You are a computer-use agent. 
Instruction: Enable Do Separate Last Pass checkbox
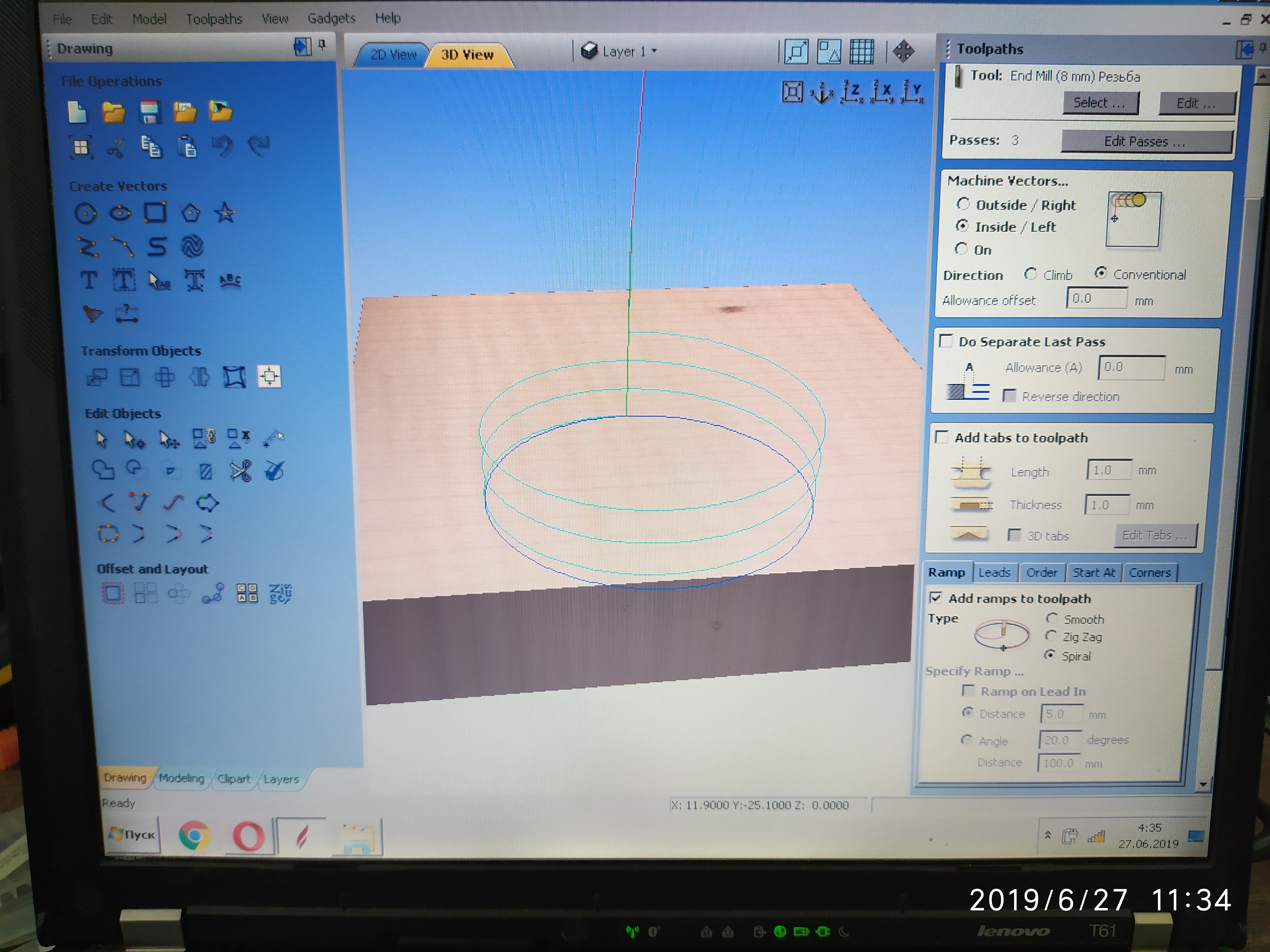946,341
